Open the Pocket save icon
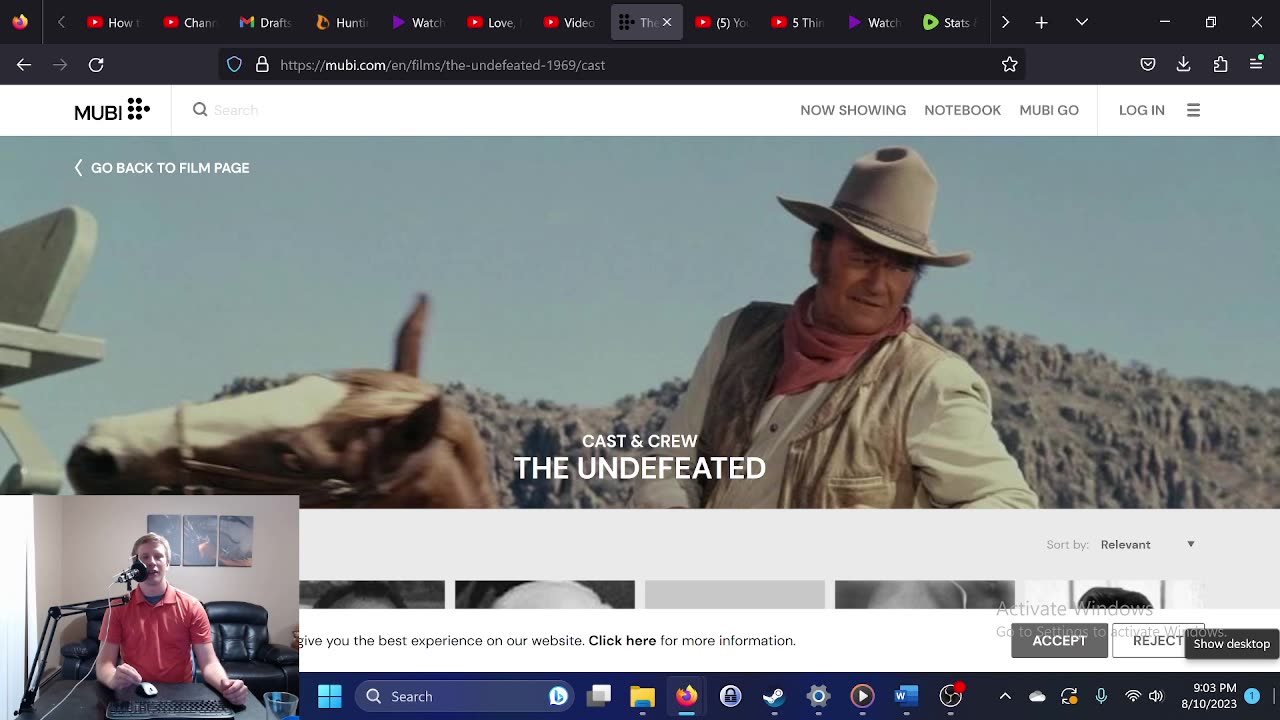This screenshot has width=1280, height=720. click(x=1148, y=65)
